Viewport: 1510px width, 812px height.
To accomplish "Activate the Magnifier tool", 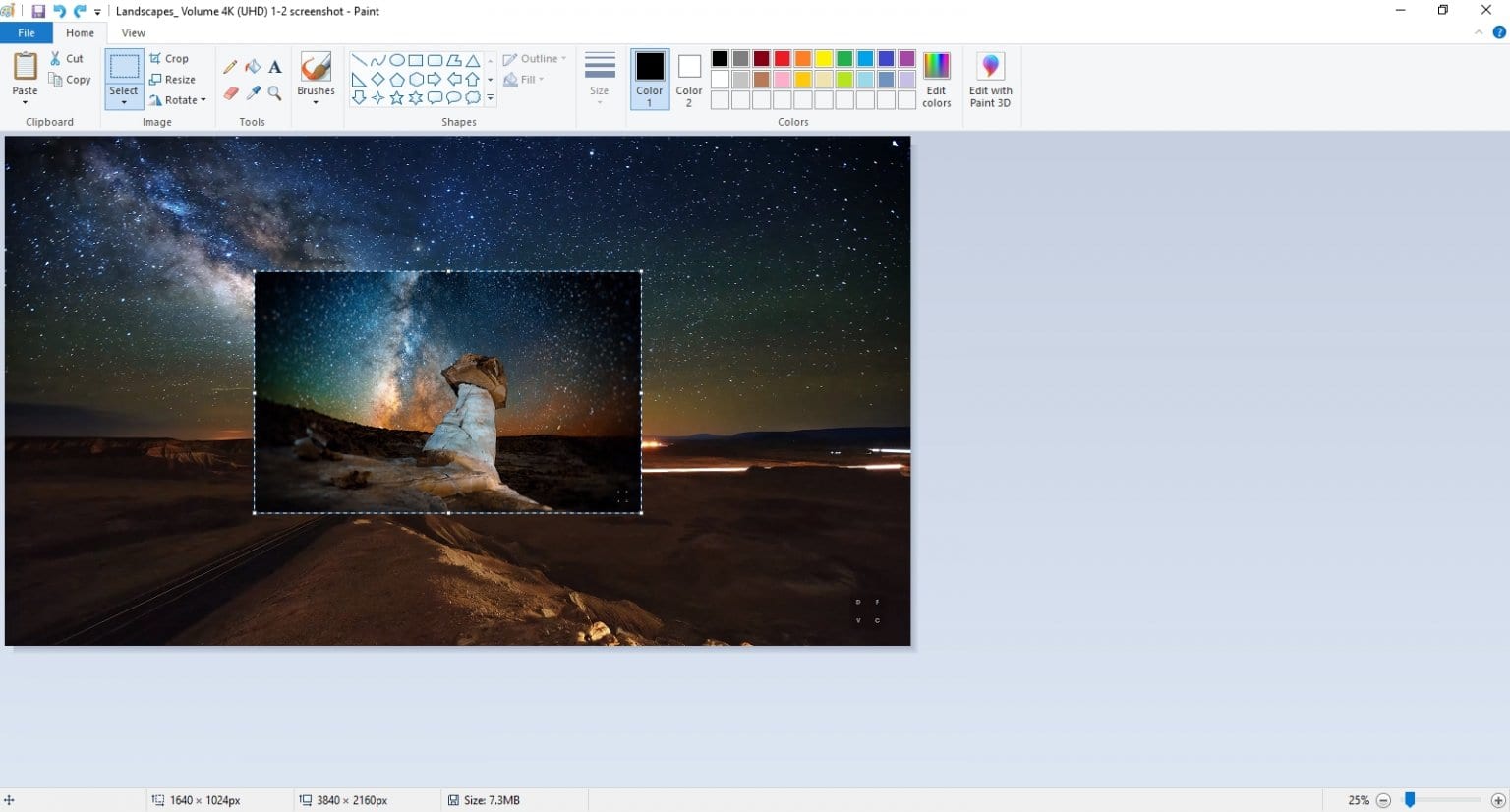I will (x=274, y=94).
